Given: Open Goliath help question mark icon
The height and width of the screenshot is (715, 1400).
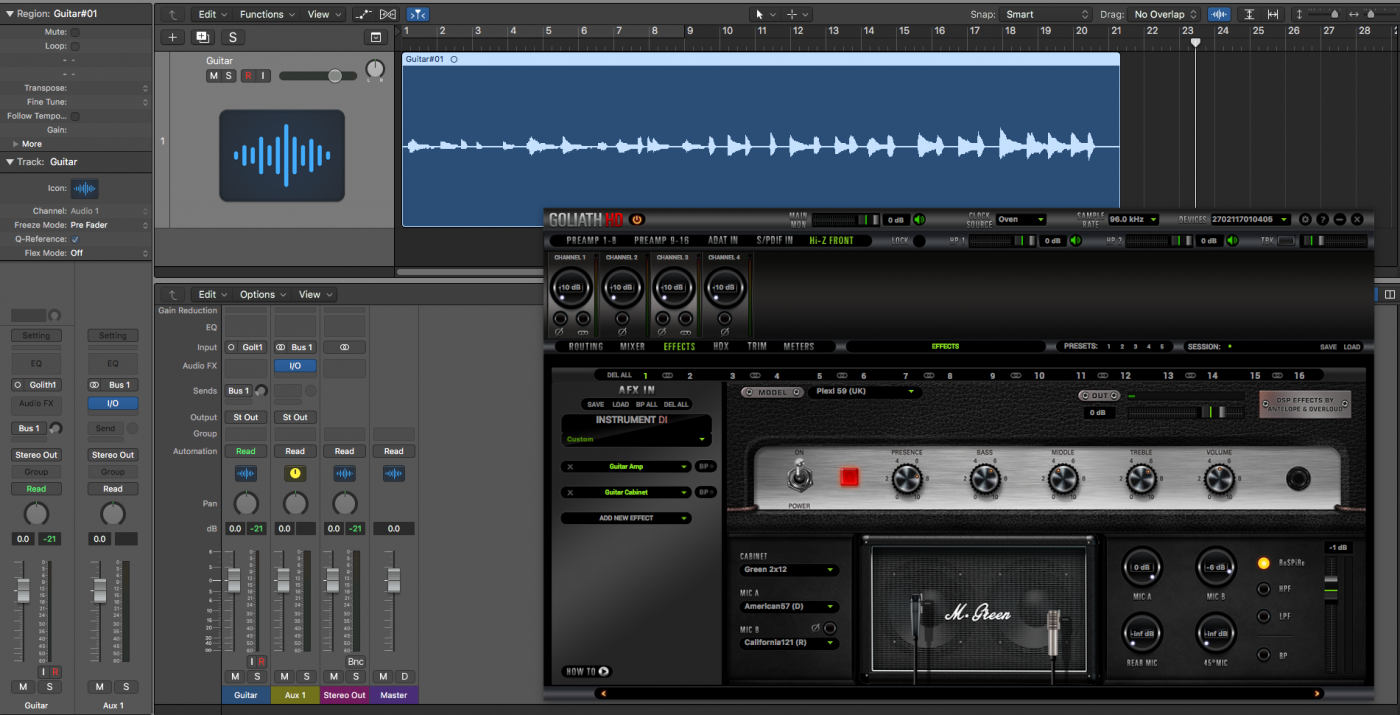Looking at the screenshot, I should 1322,219.
